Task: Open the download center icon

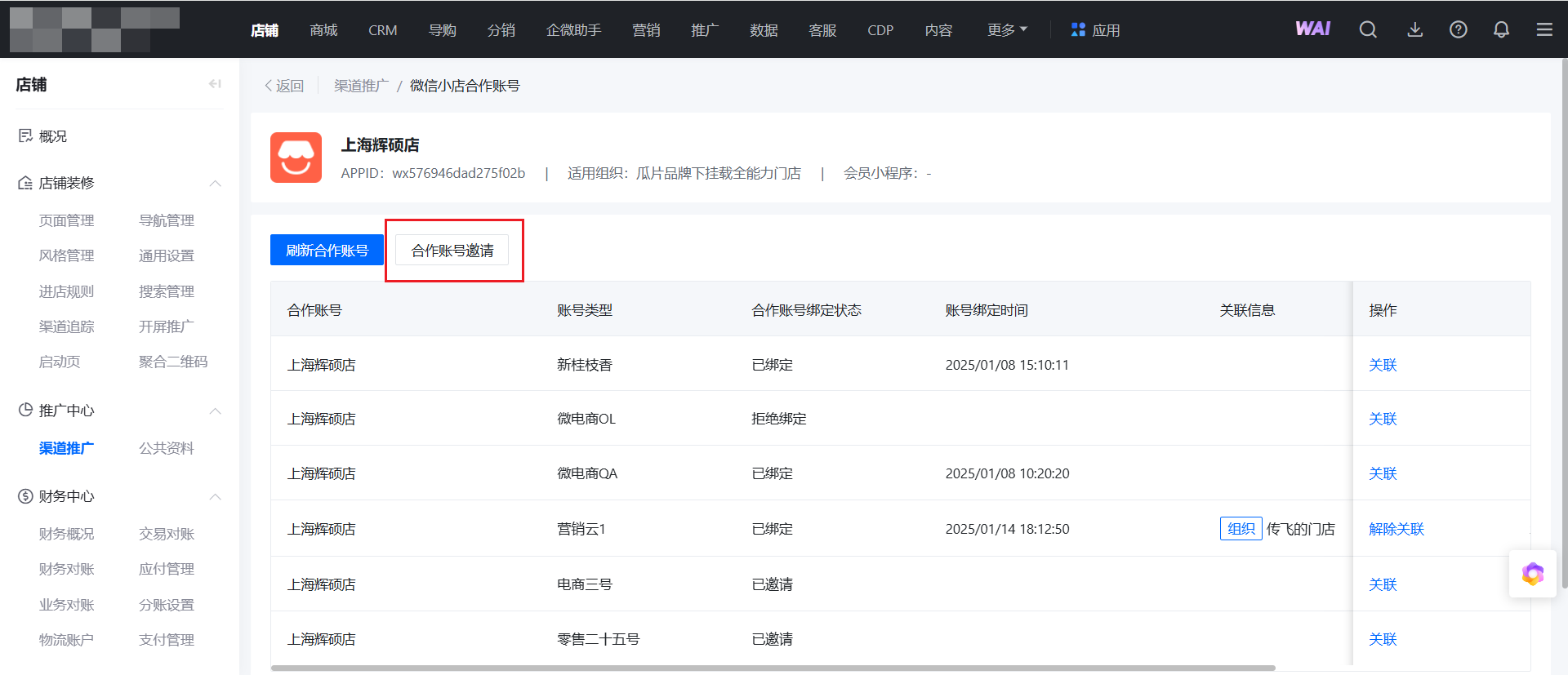Action: point(1414,30)
